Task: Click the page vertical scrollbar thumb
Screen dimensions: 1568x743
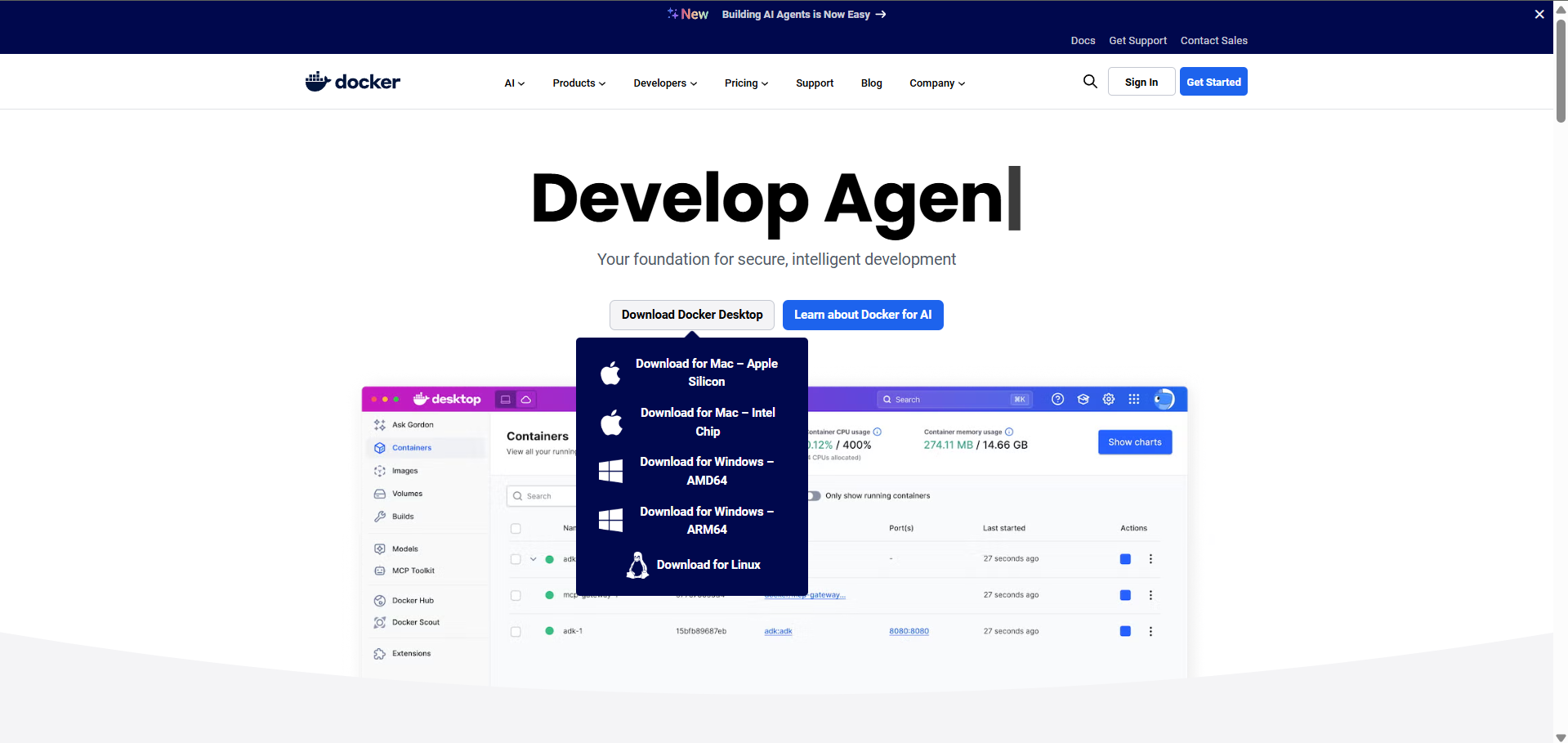Action: pos(1561,74)
